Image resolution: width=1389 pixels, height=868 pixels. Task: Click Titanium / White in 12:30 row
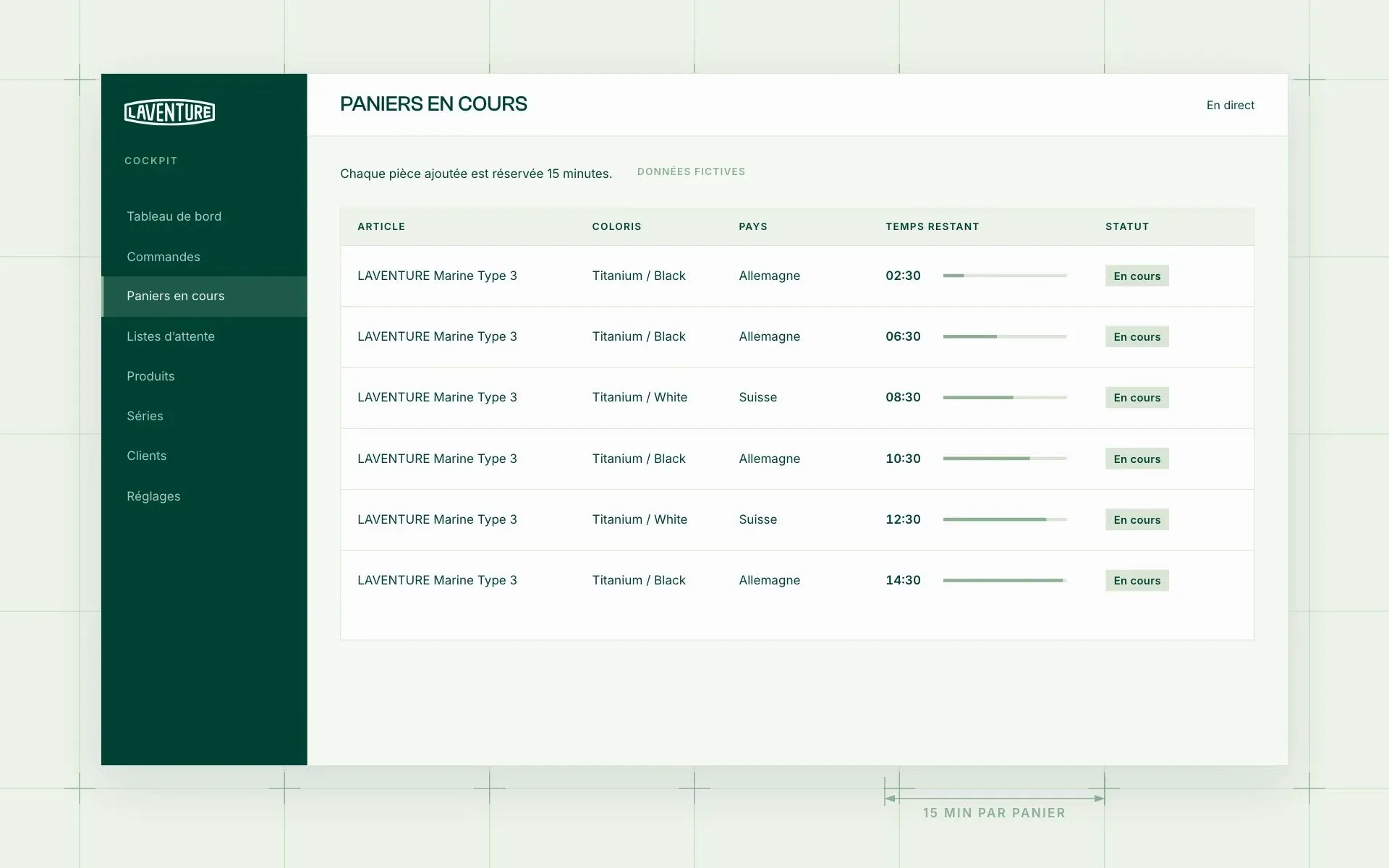[x=640, y=519]
